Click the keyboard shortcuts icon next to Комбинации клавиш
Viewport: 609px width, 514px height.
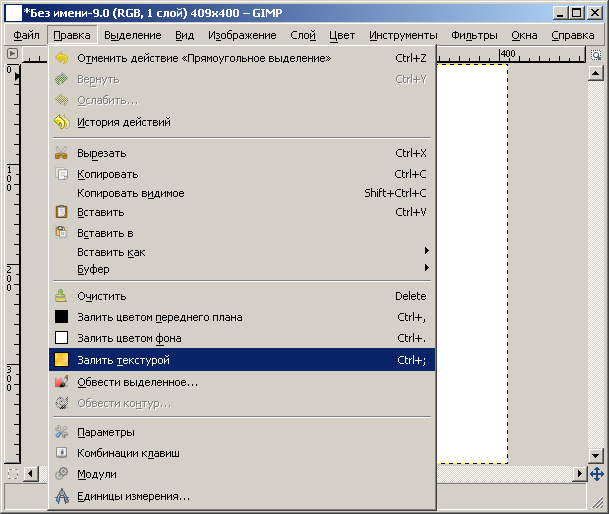[x=61, y=453]
